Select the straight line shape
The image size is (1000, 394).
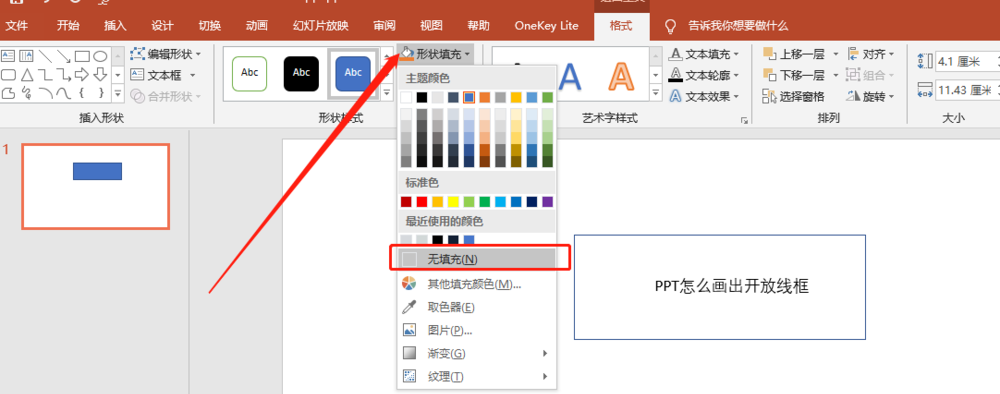pos(45,56)
